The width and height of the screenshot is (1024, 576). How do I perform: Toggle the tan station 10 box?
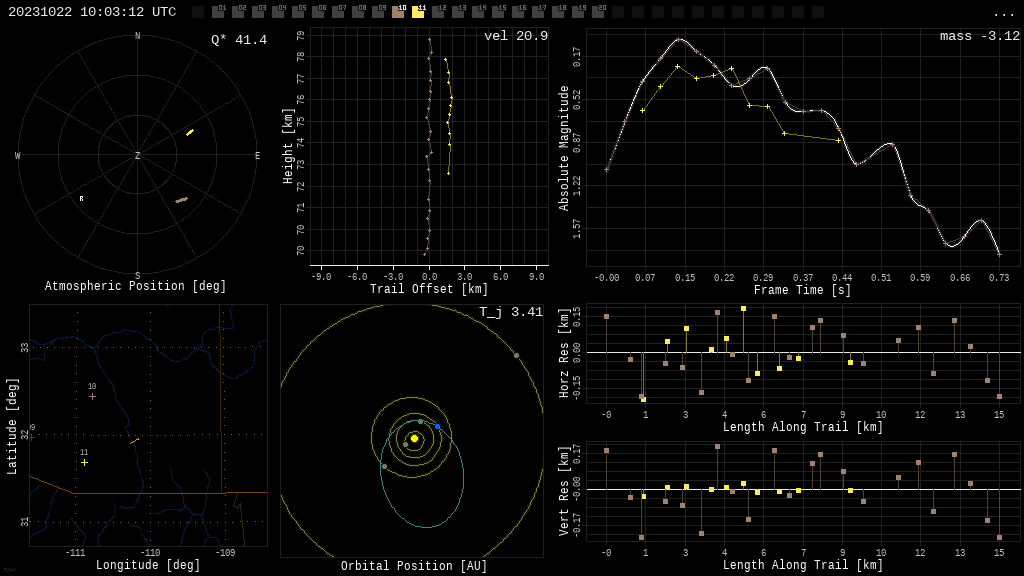[398, 12]
